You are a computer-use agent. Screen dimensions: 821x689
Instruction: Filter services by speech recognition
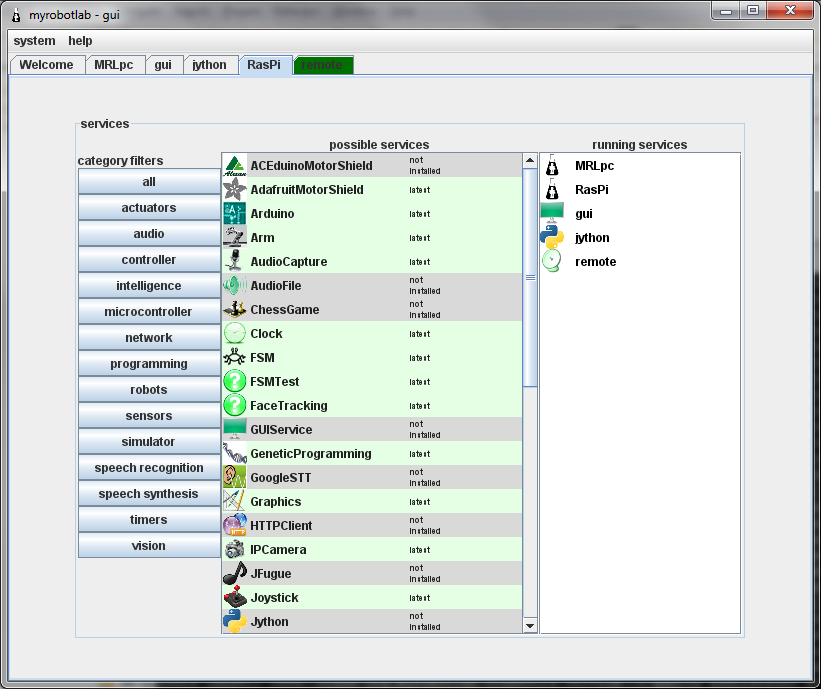149,468
